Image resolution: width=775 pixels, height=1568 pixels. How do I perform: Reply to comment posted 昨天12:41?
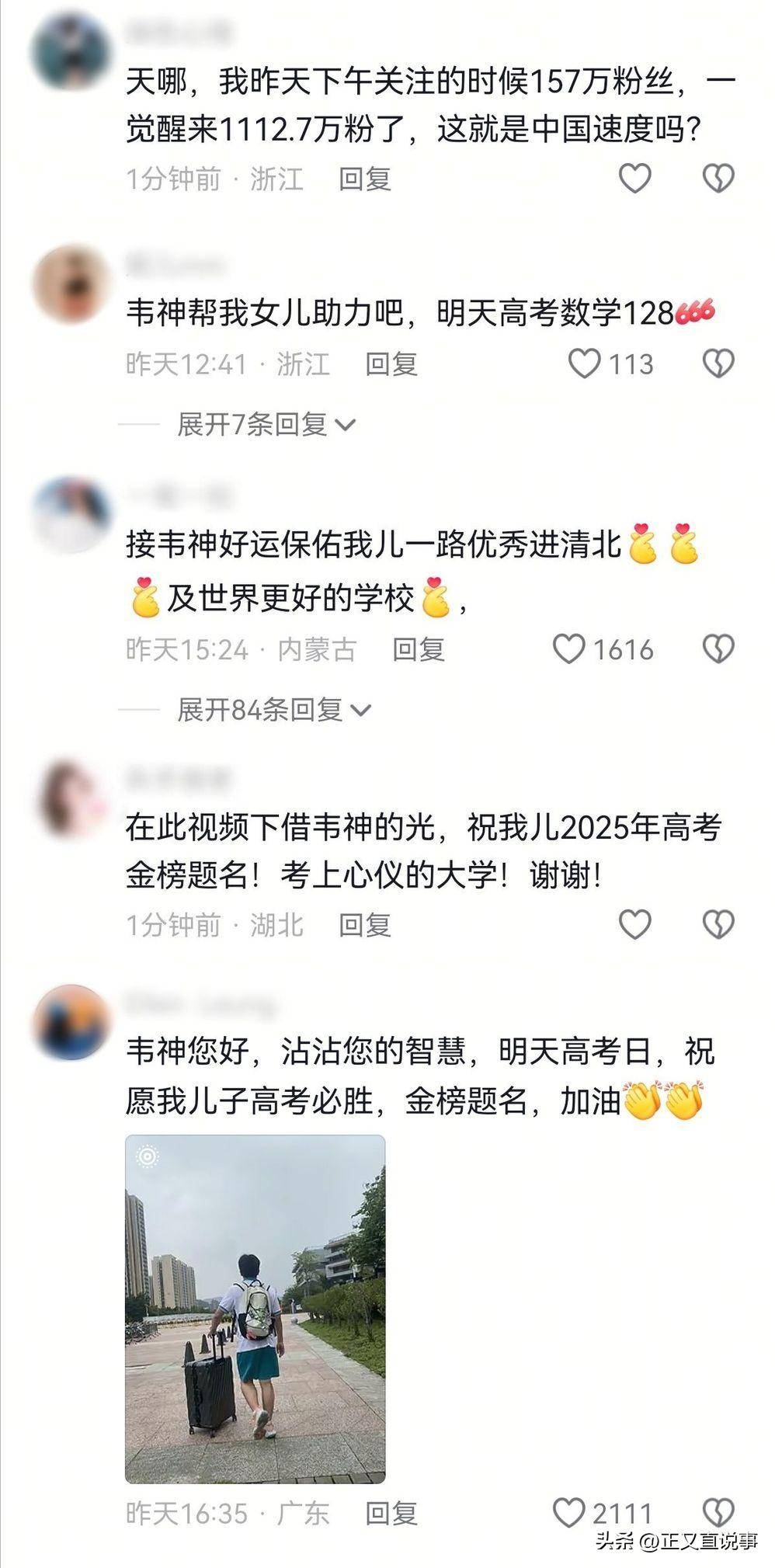coord(392,364)
